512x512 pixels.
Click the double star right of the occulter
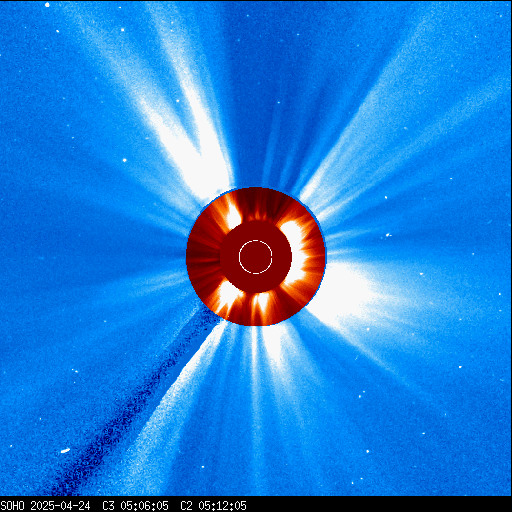coord(388,235)
